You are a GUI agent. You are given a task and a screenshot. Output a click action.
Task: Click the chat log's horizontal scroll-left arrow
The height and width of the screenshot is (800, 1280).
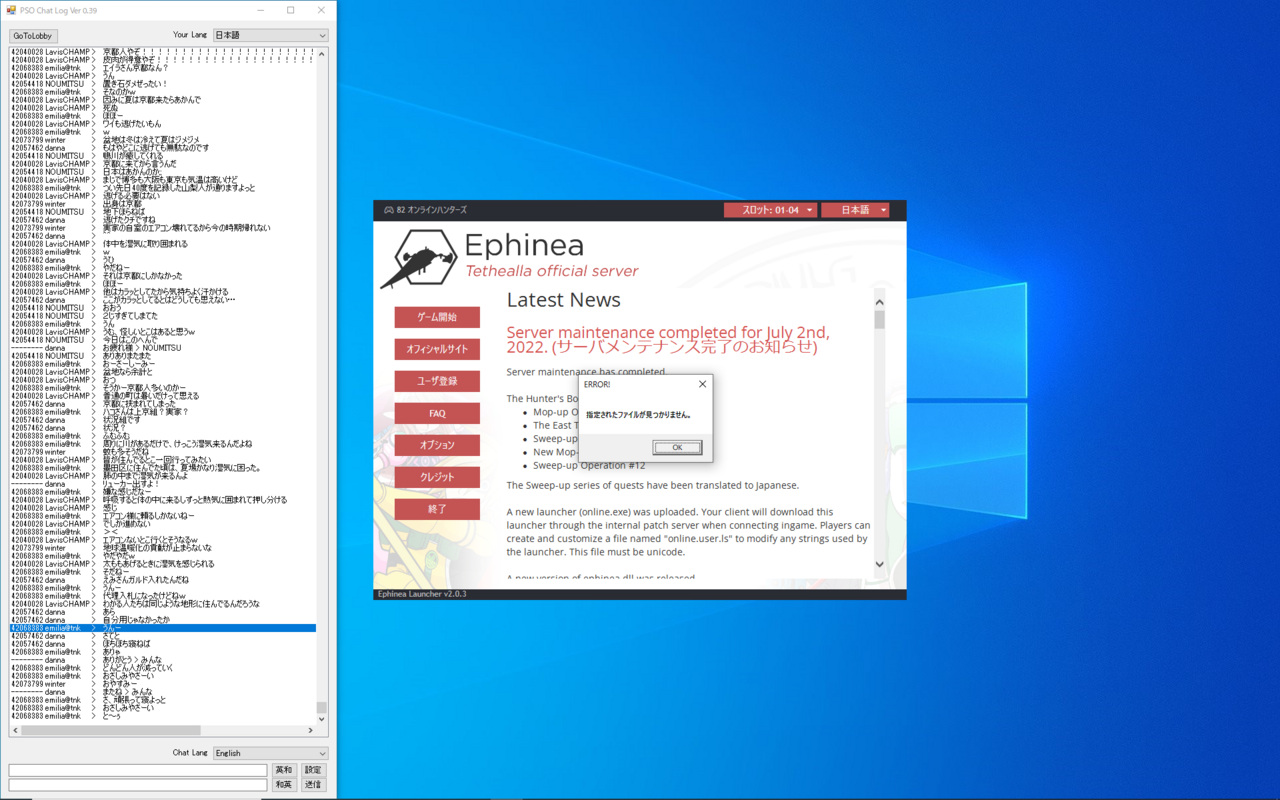pyautogui.click(x=15, y=730)
